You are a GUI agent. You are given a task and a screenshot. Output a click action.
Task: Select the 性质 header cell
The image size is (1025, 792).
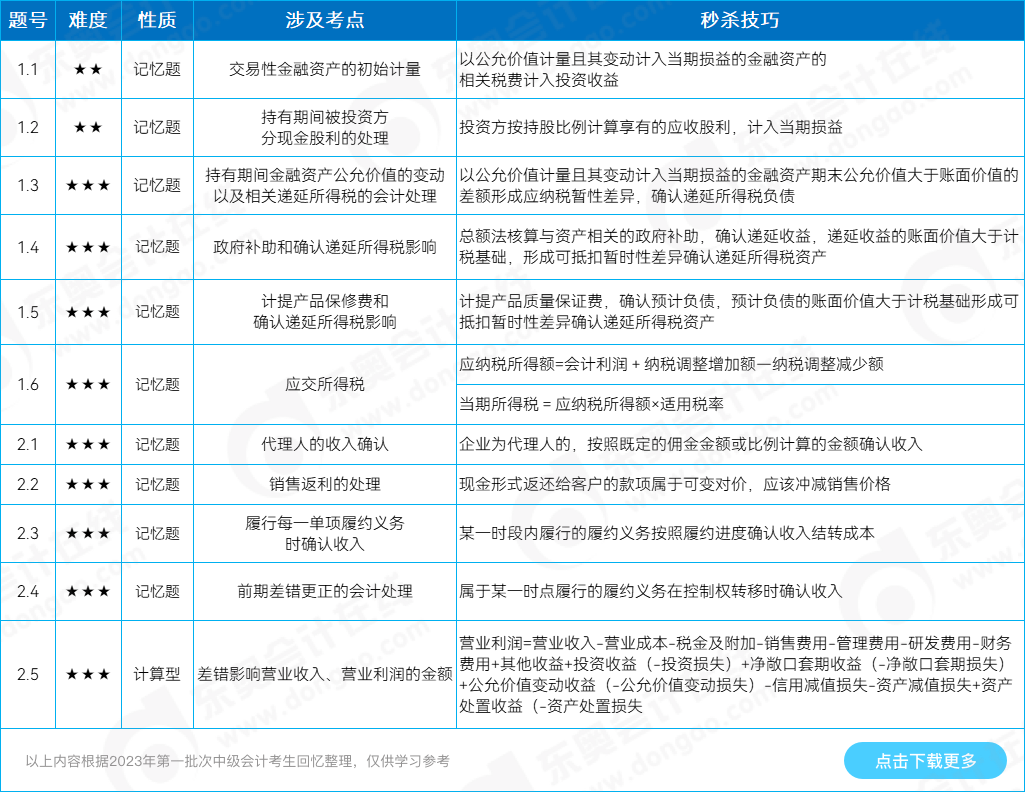(x=156, y=19)
